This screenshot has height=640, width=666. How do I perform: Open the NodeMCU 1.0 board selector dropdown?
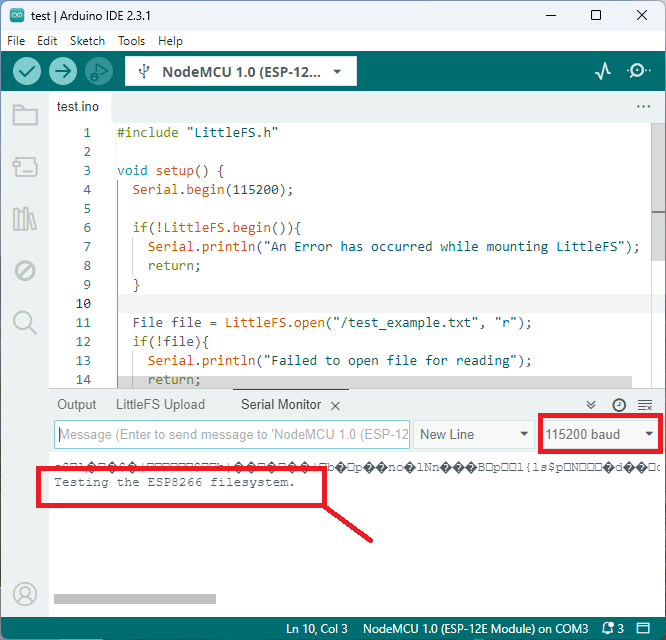coord(240,71)
